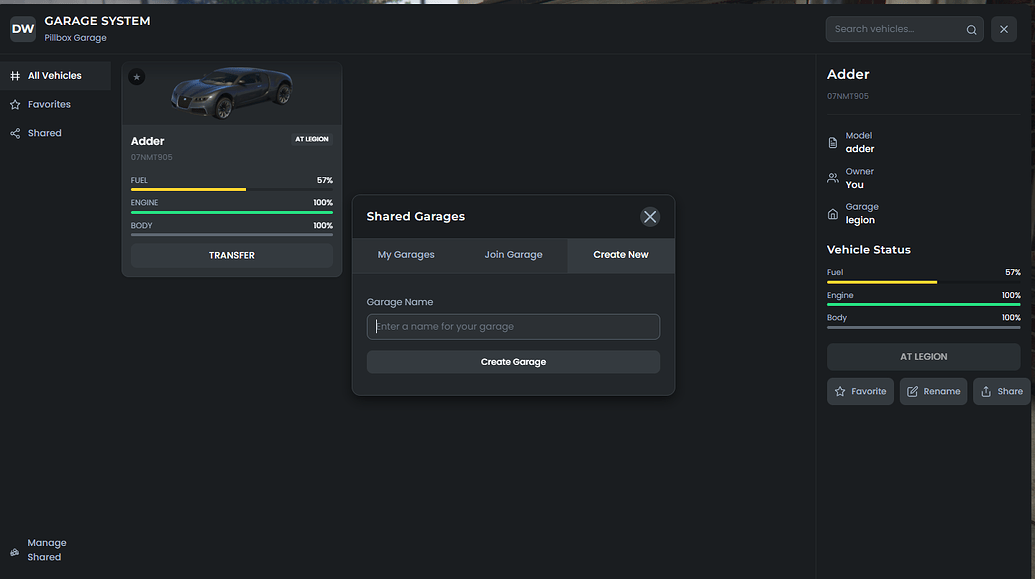Viewport: 1035px width, 579px height.
Task: Open Favorites via the star sidebar icon
Action: pyautogui.click(x=14, y=104)
